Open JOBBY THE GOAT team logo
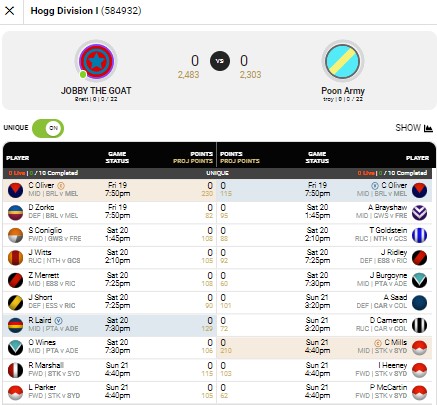This screenshot has height=405, width=437. (x=96, y=61)
